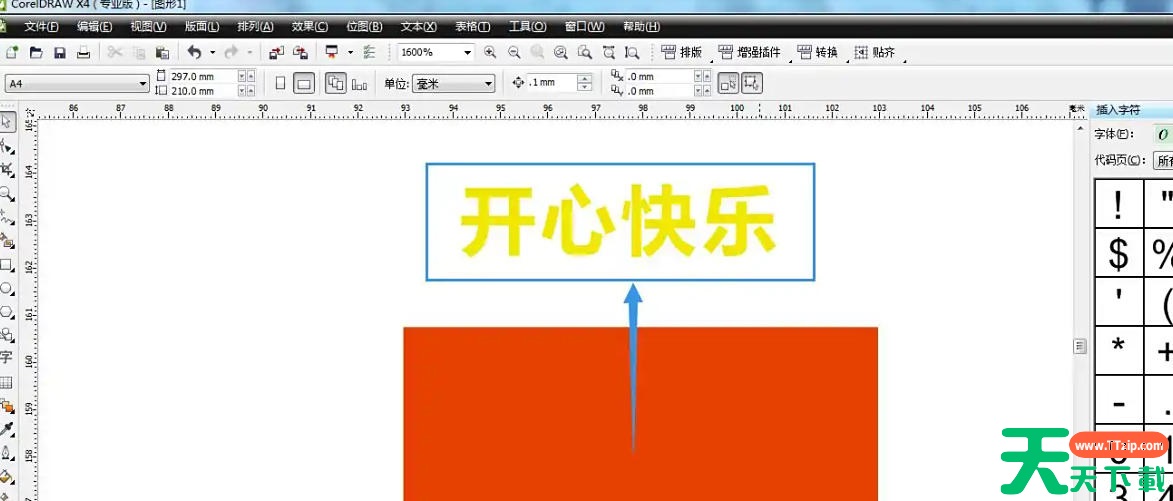The image size is (1173, 501).
Task: Set page to Landscape orientation
Action: tap(303, 84)
